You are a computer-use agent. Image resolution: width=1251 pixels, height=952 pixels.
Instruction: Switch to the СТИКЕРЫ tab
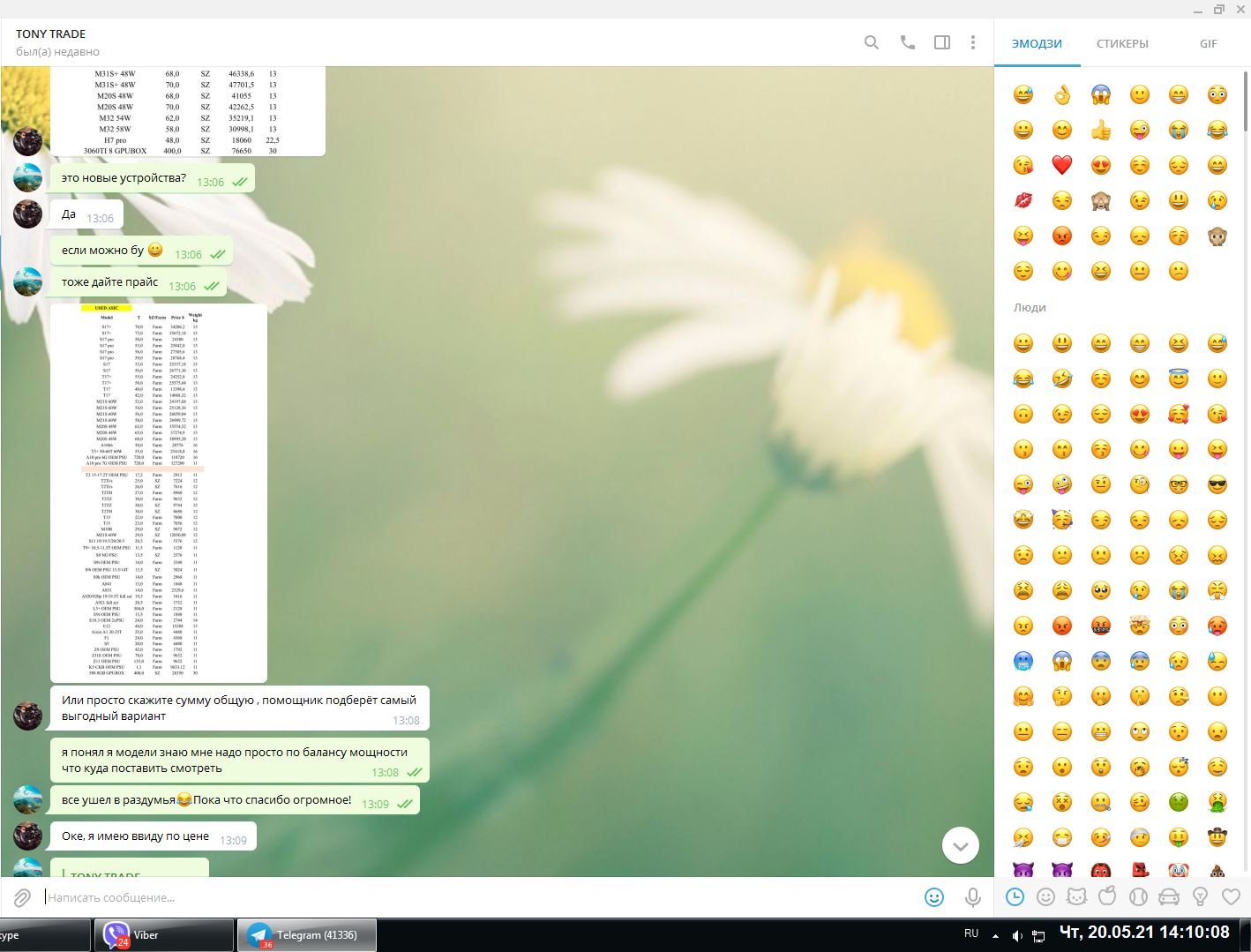(x=1122, y=43)
